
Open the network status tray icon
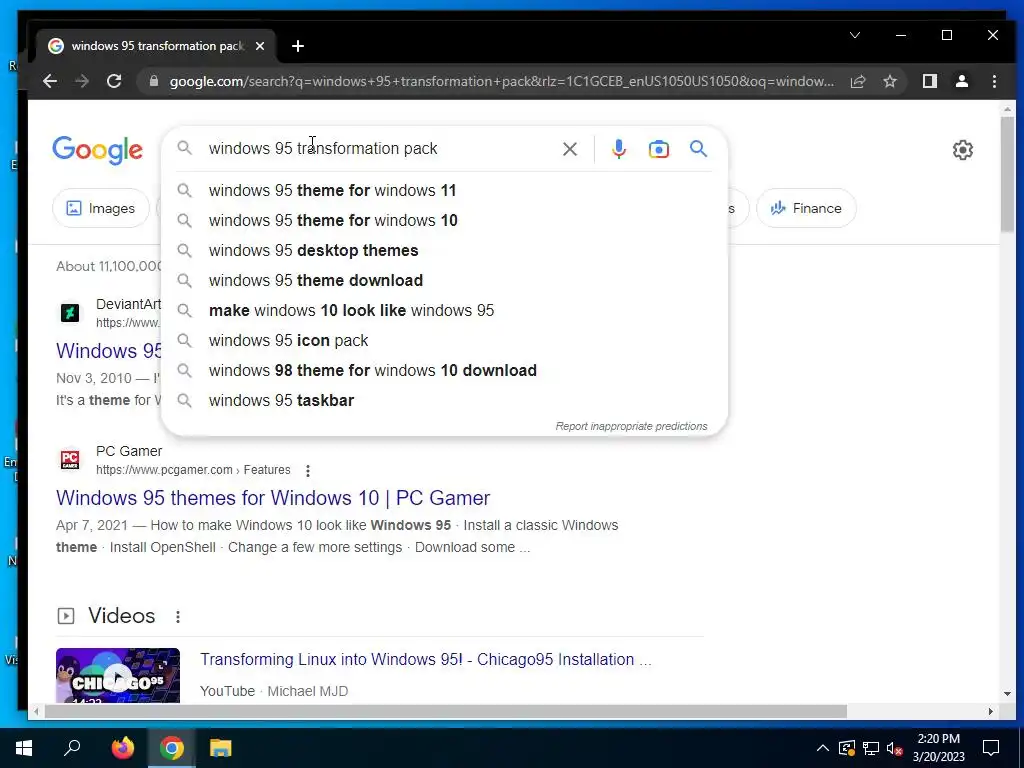(871, 748)
